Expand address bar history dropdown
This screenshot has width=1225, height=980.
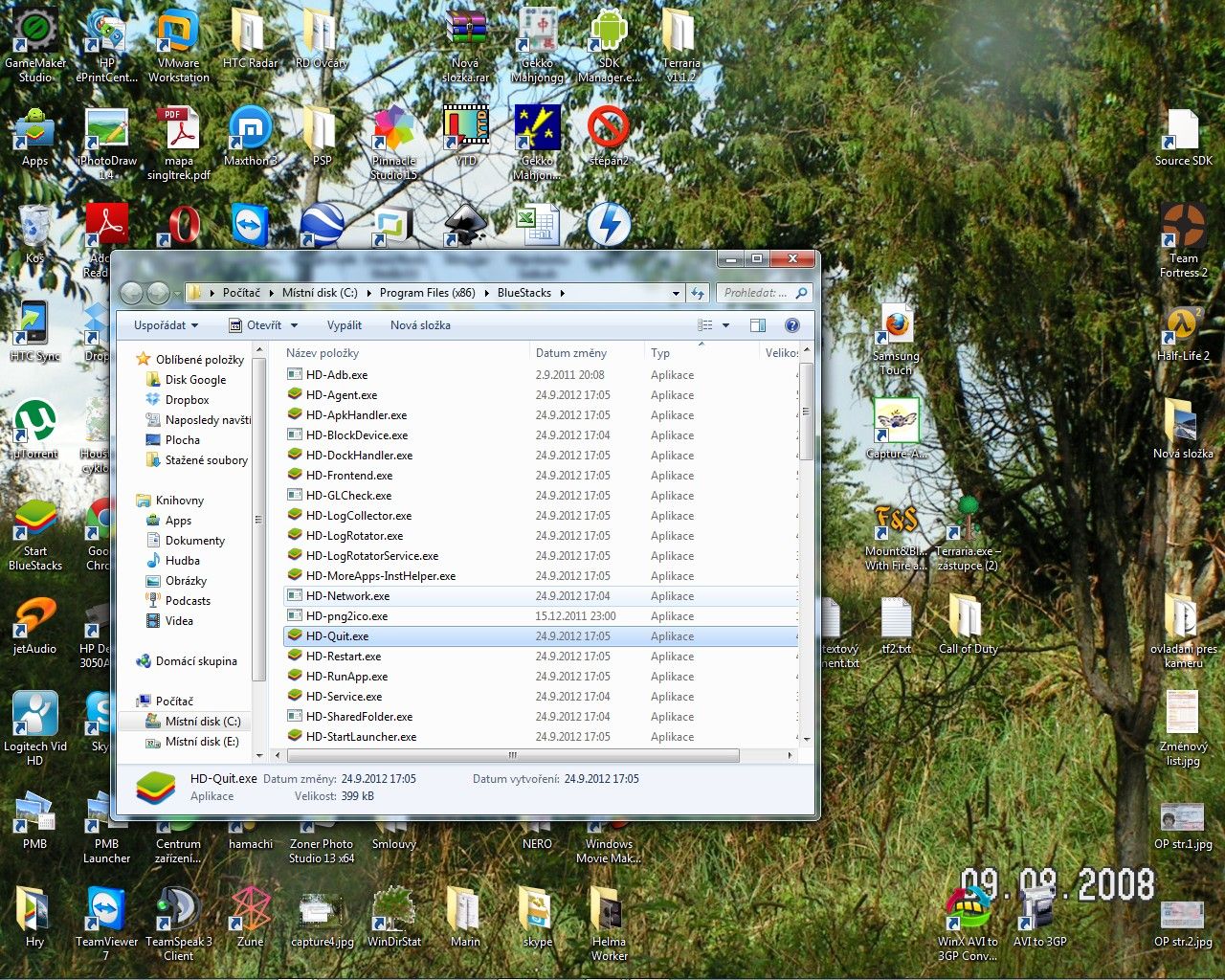pos(676,293)
